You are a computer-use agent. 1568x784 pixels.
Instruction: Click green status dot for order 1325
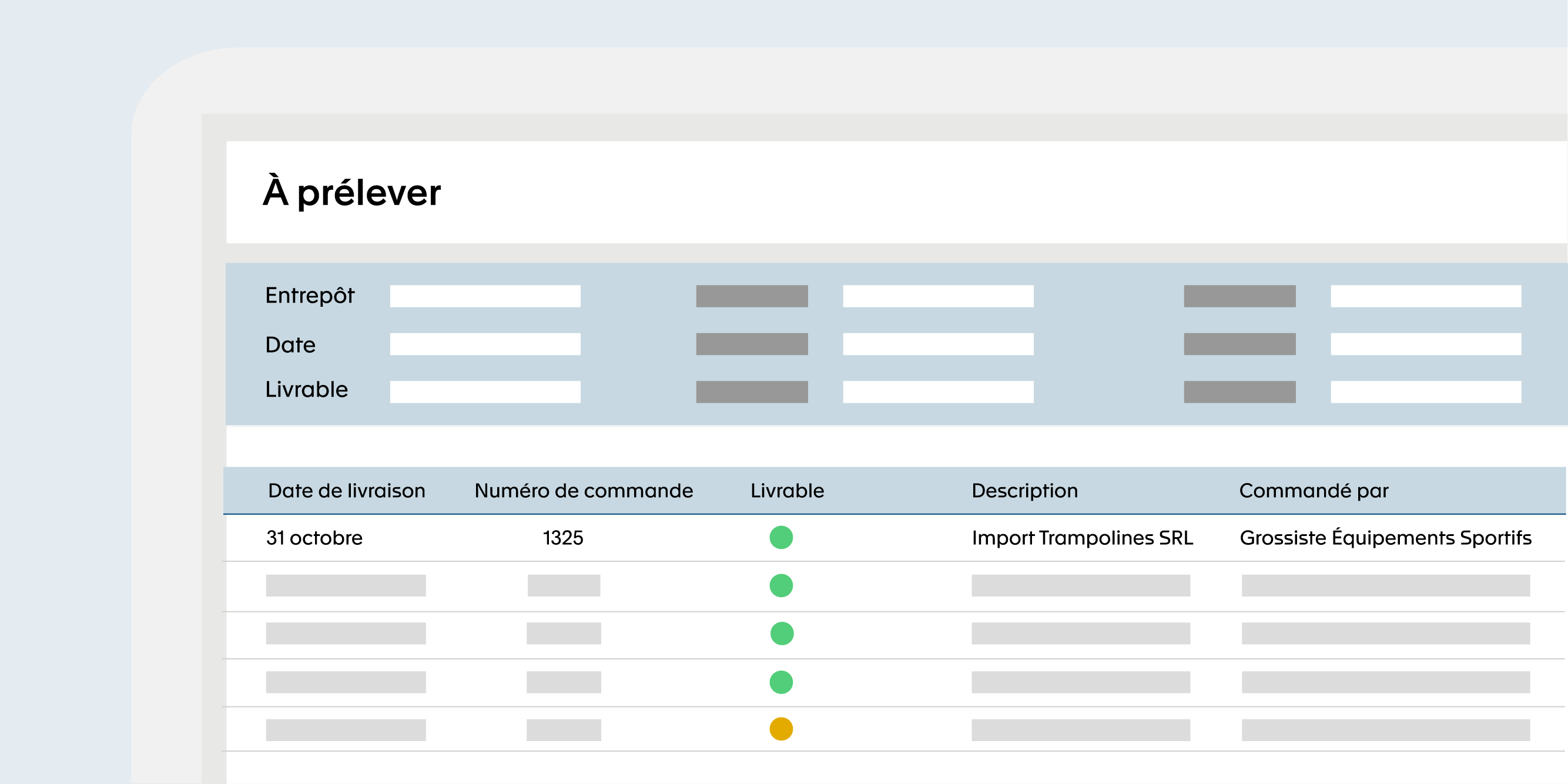[781, 538]
